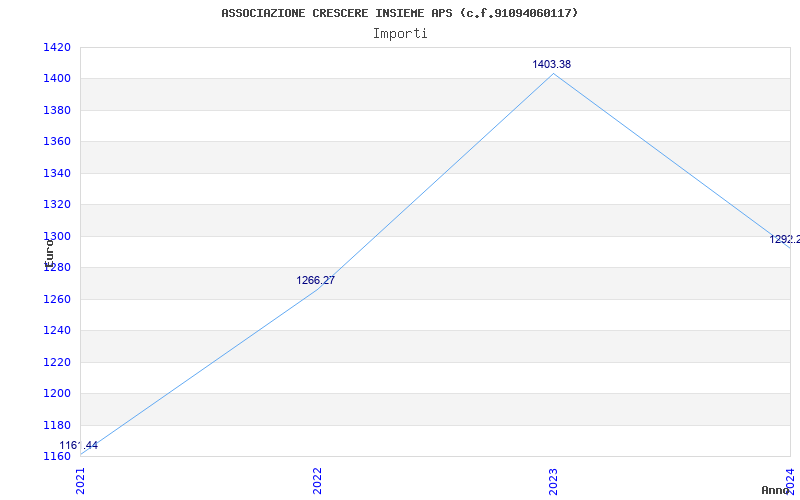Click the 1200 y-axis tick label

[57, 393]
